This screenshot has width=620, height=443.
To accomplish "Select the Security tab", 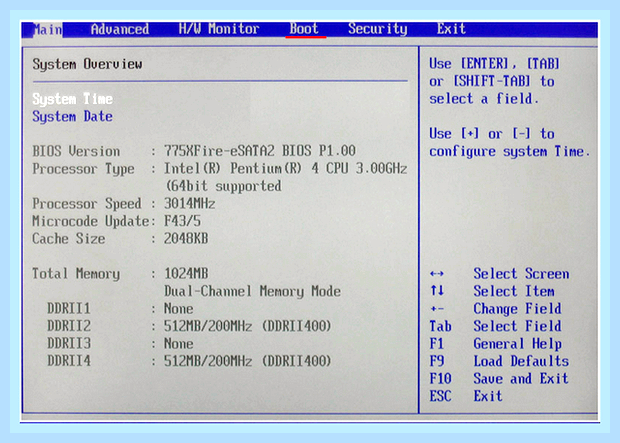I will click(x=378, y=29).
